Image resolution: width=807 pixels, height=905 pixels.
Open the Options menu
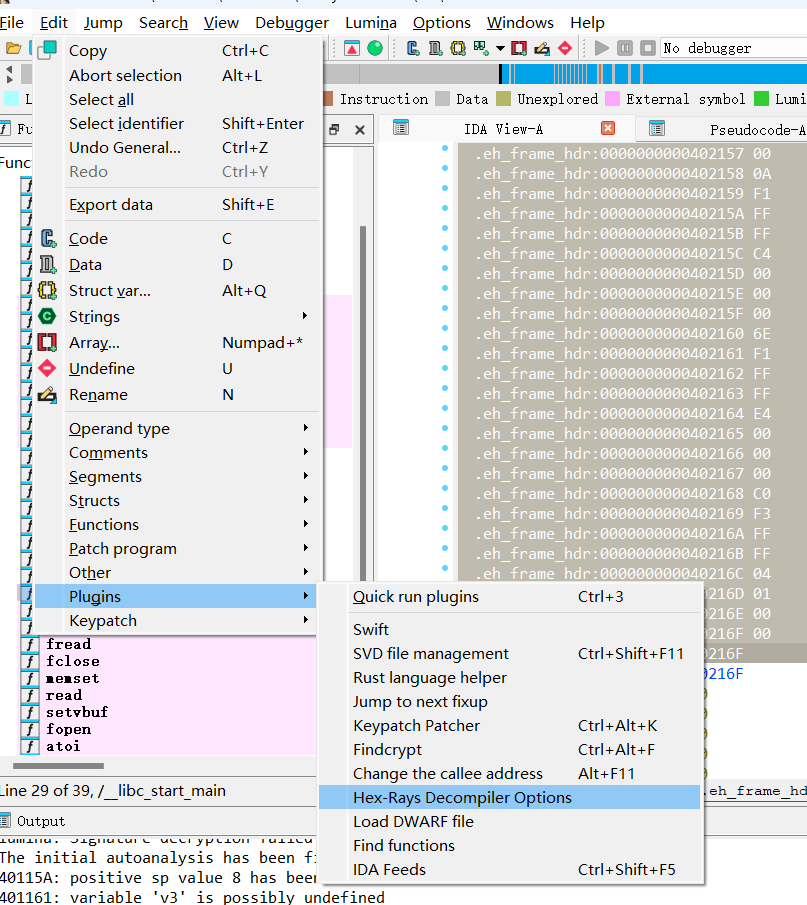[442, 23]
